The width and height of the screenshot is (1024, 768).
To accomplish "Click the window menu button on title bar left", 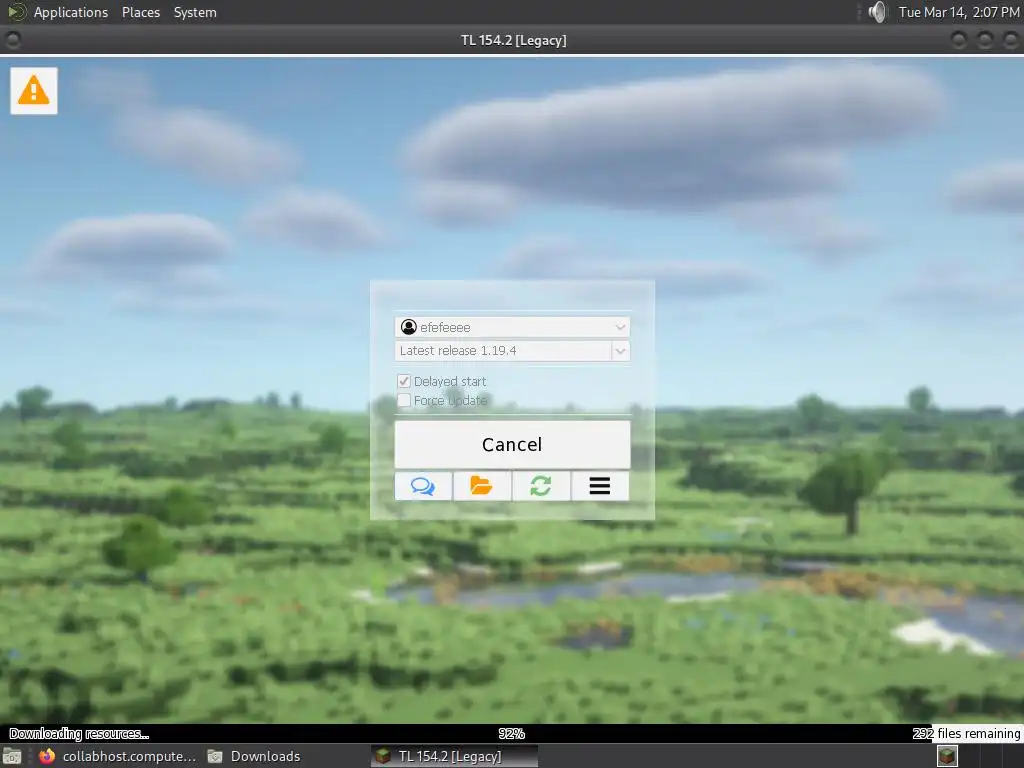I will (12, 40).
